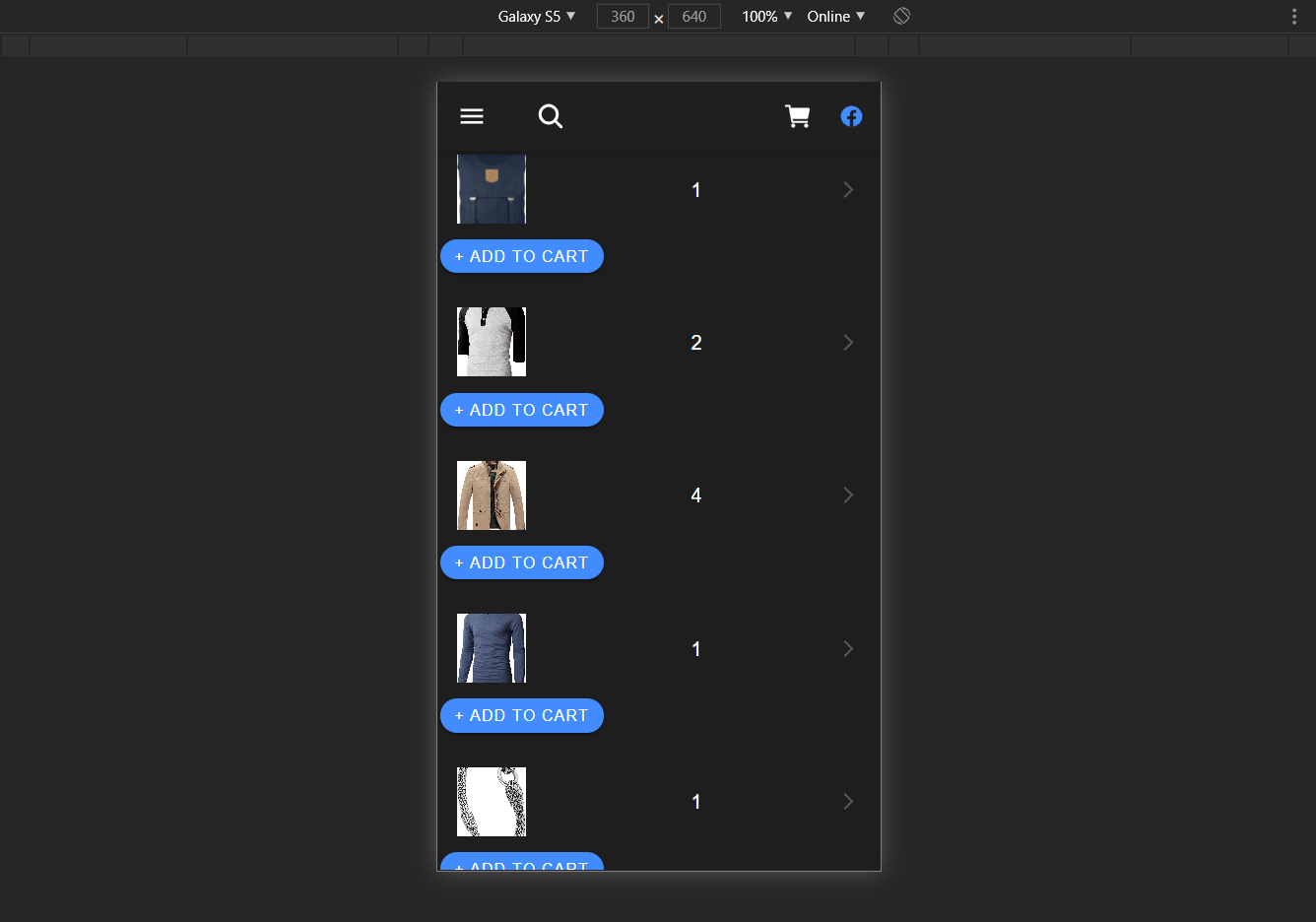
Task: Click the viewport height field showing 640
Action: pyautogui.click(x=693, y=16)
